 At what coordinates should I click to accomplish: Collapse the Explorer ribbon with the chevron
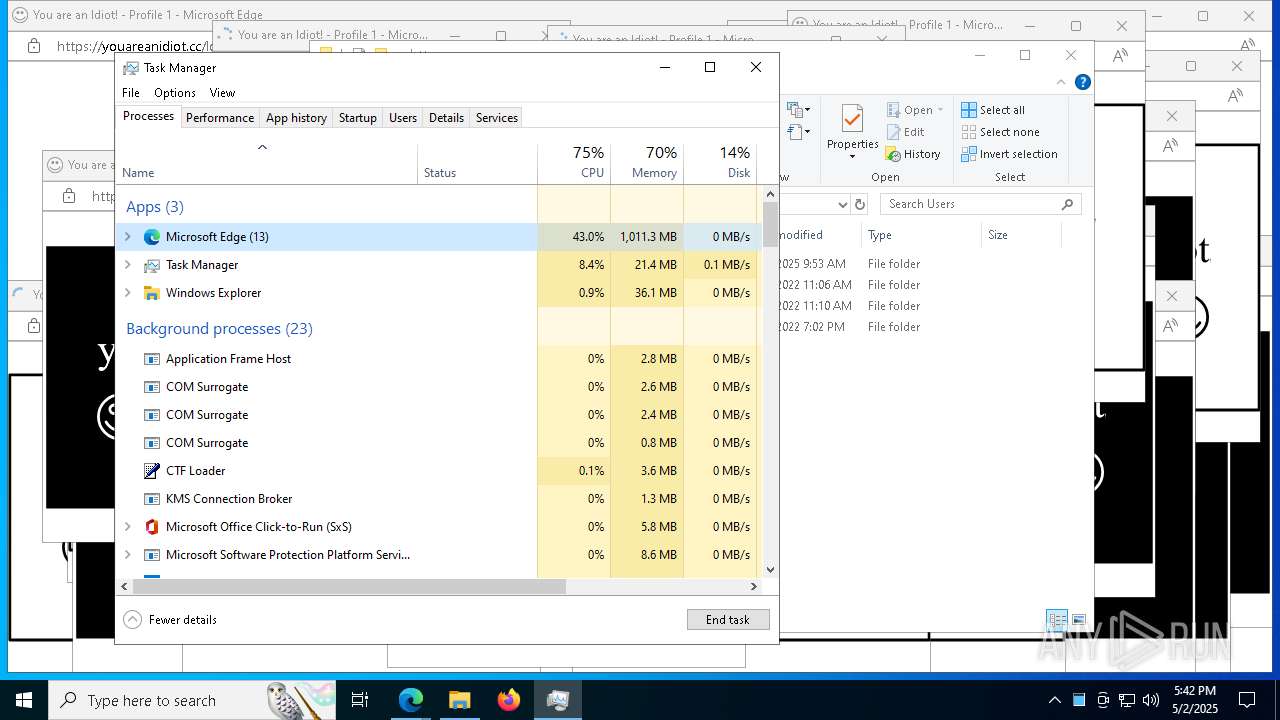(x=1061, y=82)
